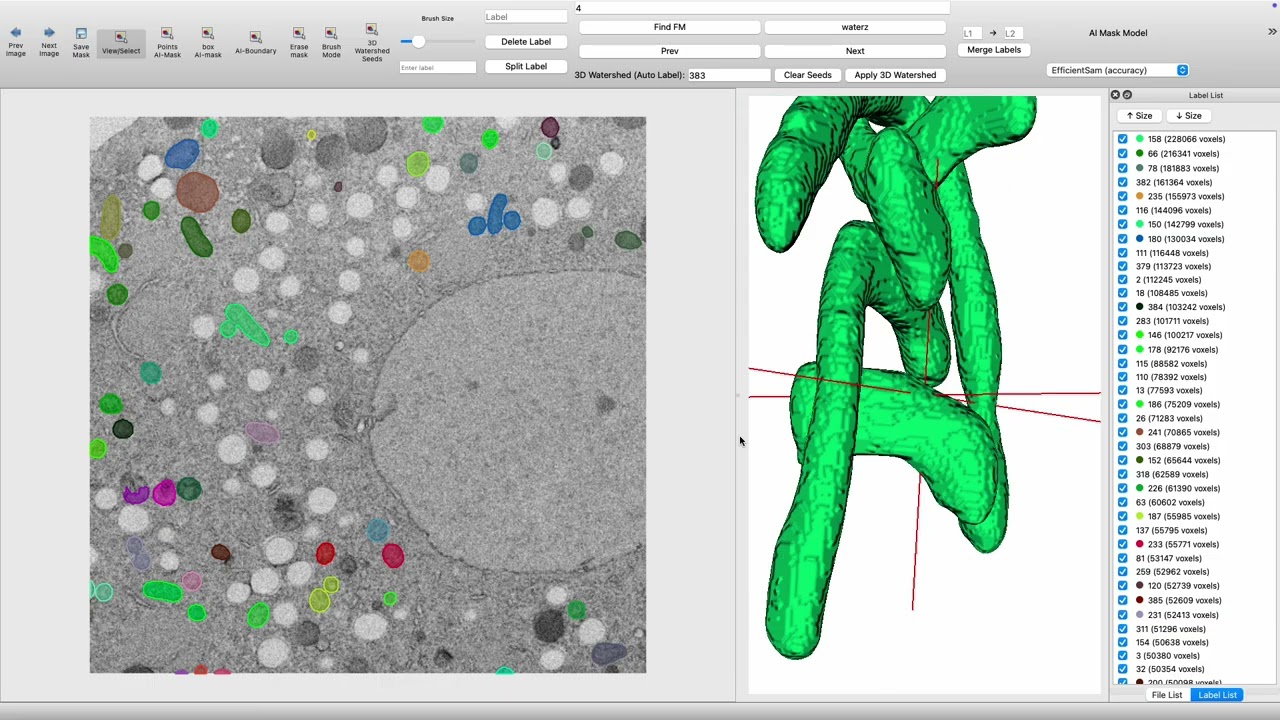The image size is (1280, 720).
Task: Select label row 283 (101711 voxels)
Action: pyautogui.click(x=1195, y=321)
